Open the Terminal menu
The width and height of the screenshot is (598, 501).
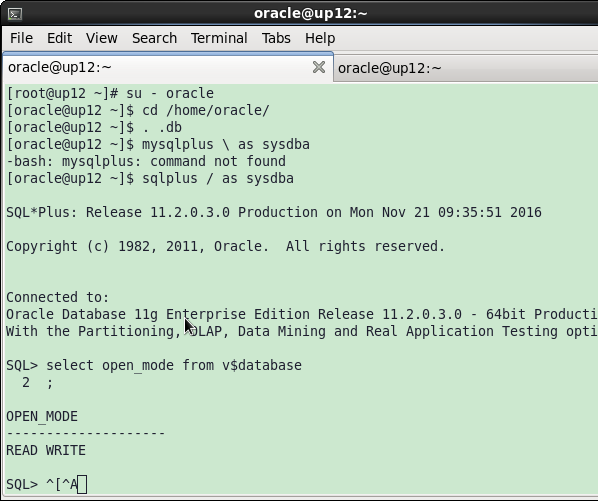click(x=219, y=38)
